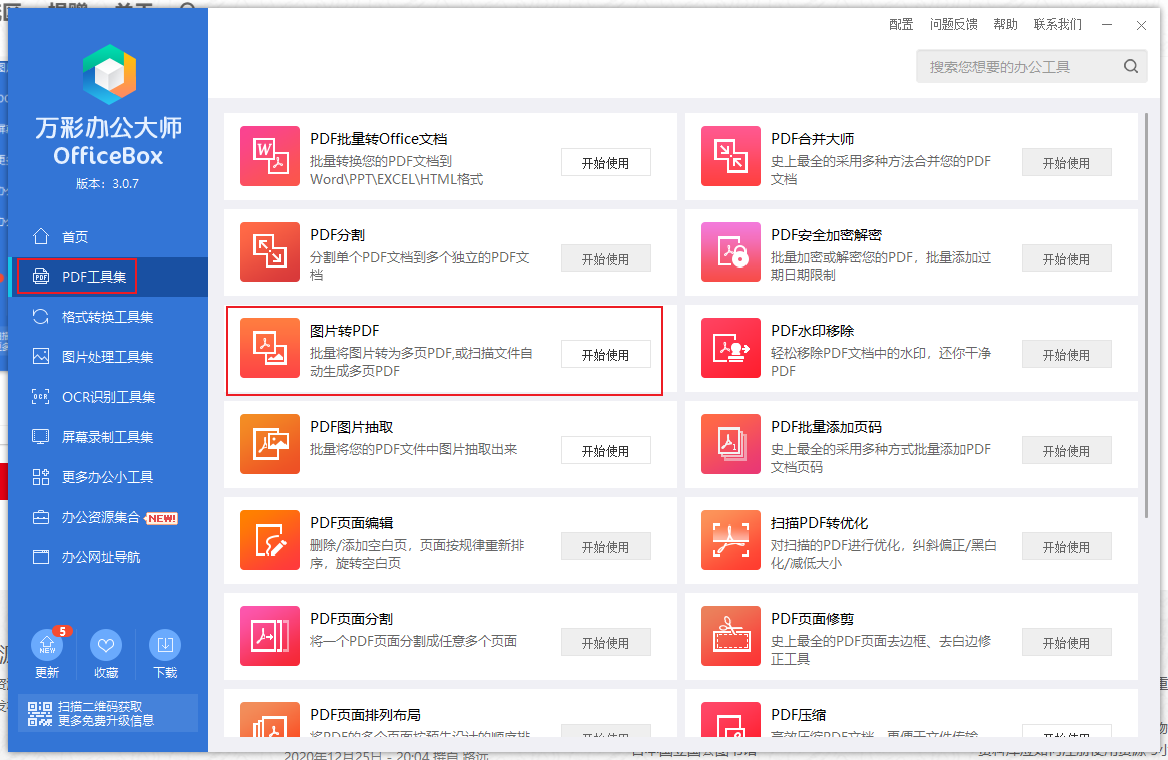Click 开始使用 for PDF水印移除
Image resolution: width=1168 pixels, height=760 pixels.
(x=1067, y=355)
